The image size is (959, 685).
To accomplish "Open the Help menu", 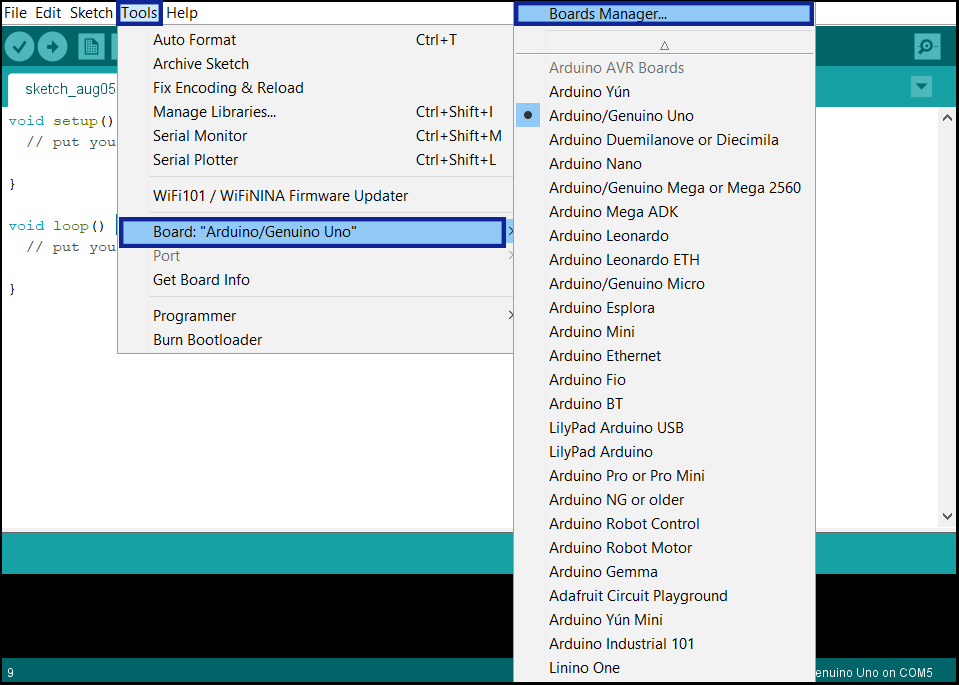I will (x=182, y=13).
